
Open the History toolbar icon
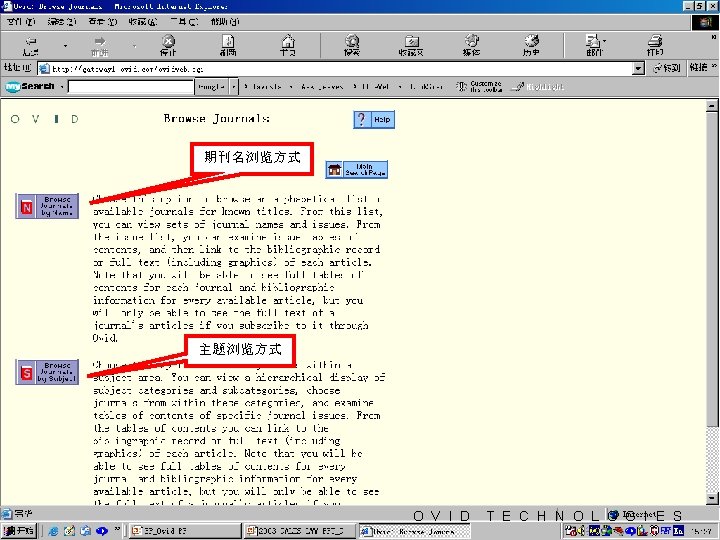pos(531,41)
